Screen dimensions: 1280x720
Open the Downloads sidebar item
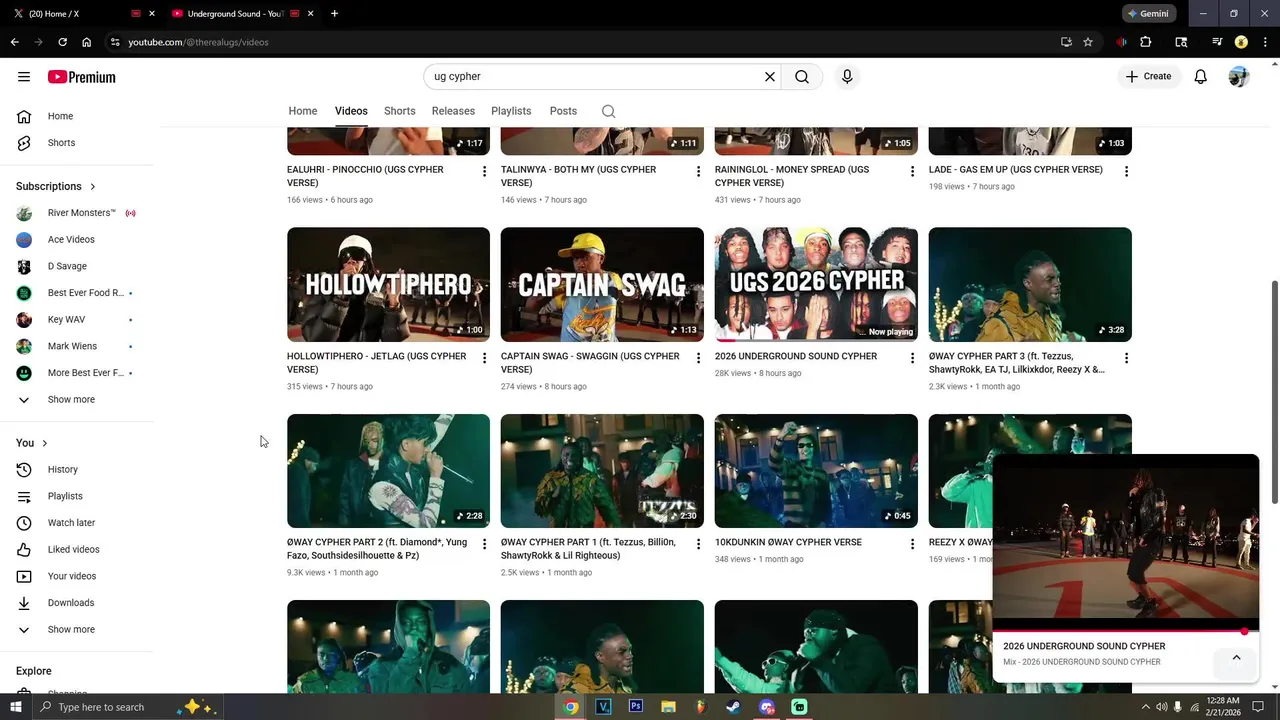[70, 603]
